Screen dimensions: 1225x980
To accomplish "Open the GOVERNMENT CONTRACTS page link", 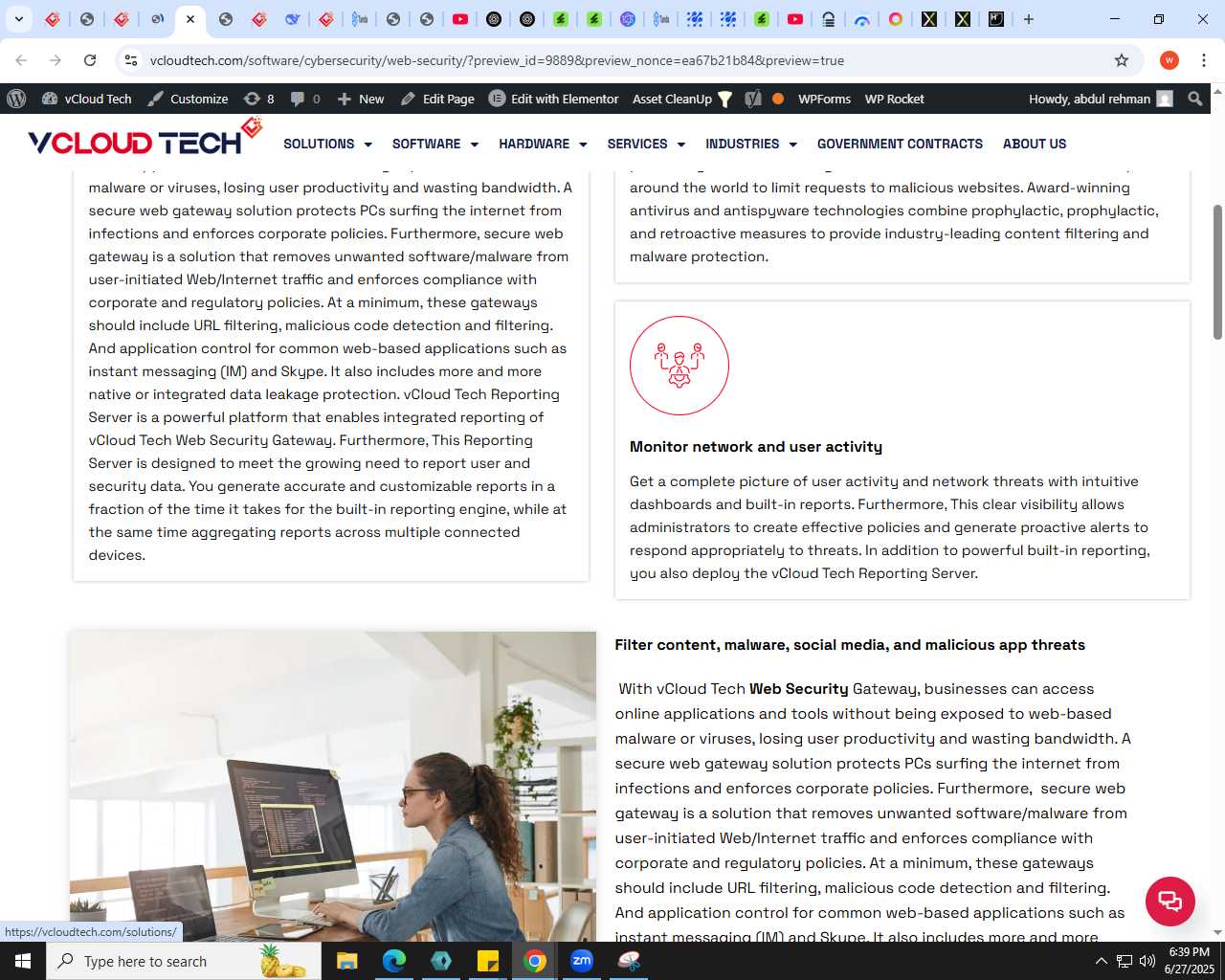I will point(900,144).
